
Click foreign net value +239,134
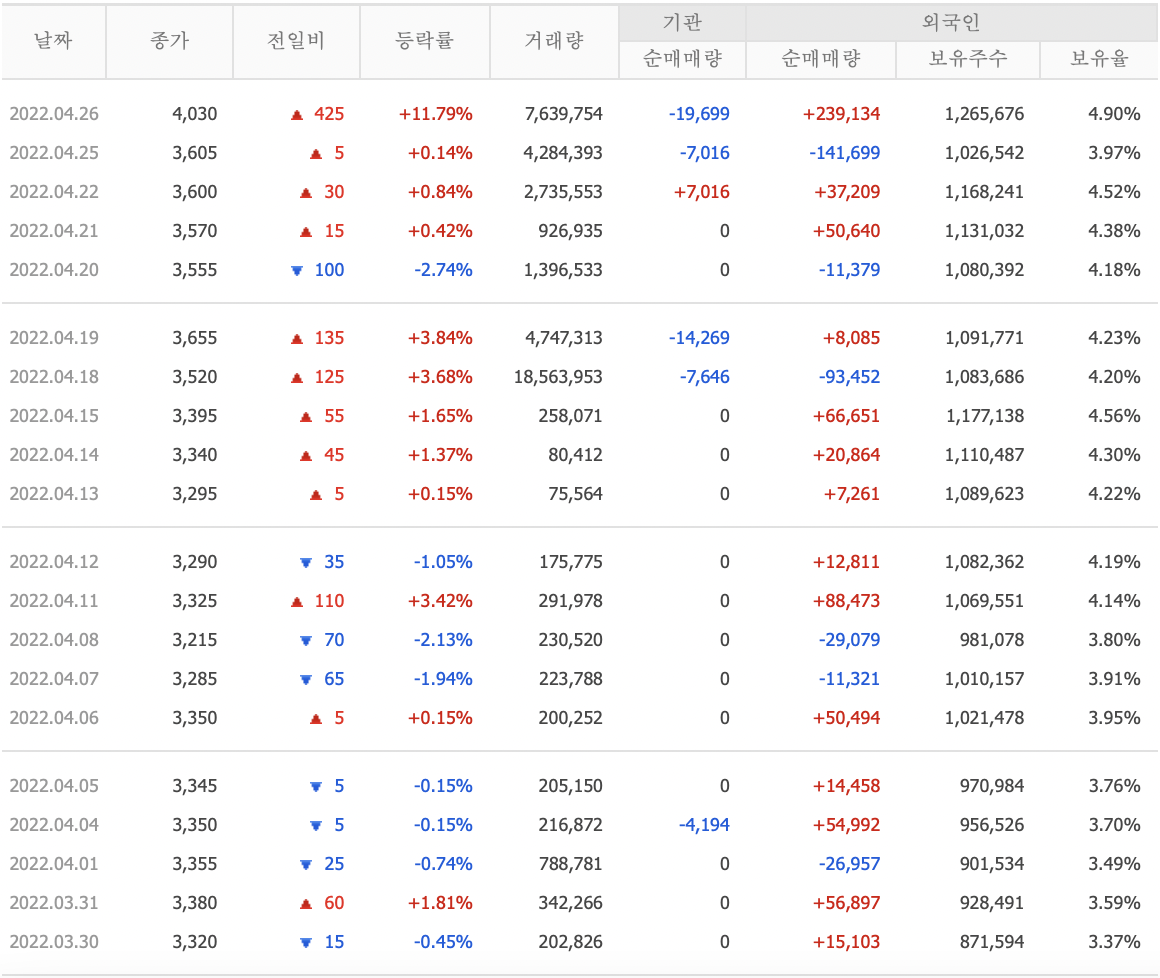(841, 114)
